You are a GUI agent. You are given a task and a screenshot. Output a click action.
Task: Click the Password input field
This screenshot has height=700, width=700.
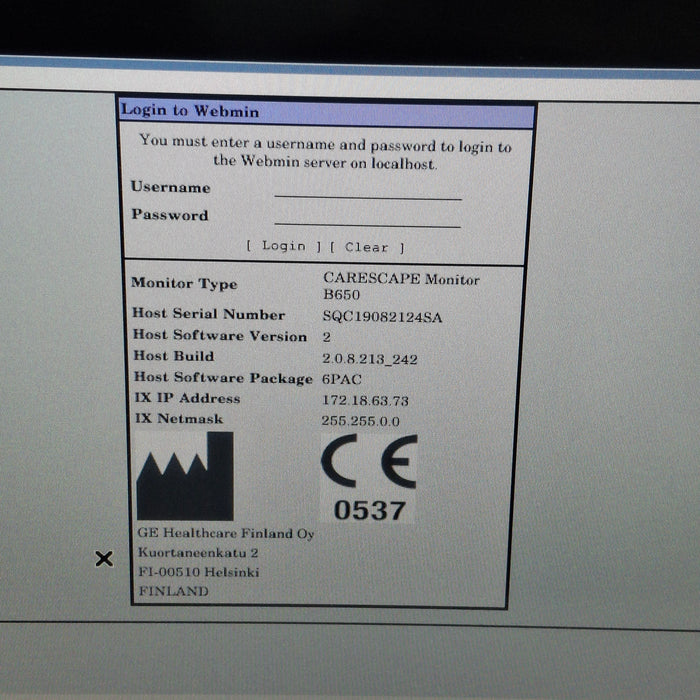pos(367,217)
